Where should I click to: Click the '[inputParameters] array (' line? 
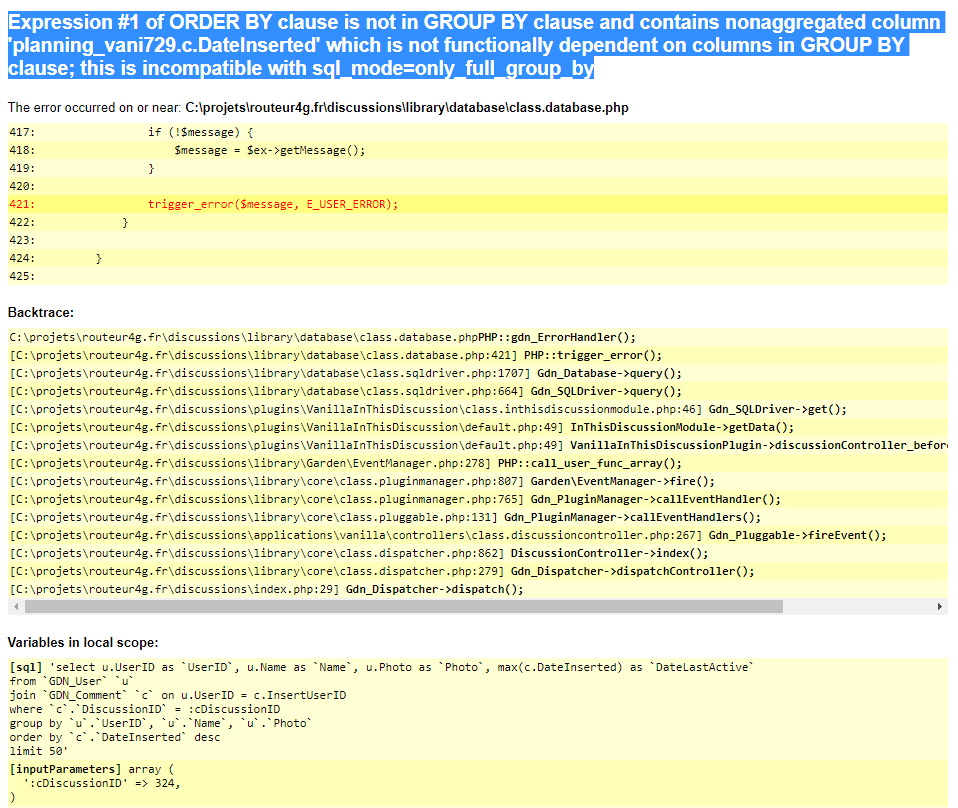pos(92,769)
